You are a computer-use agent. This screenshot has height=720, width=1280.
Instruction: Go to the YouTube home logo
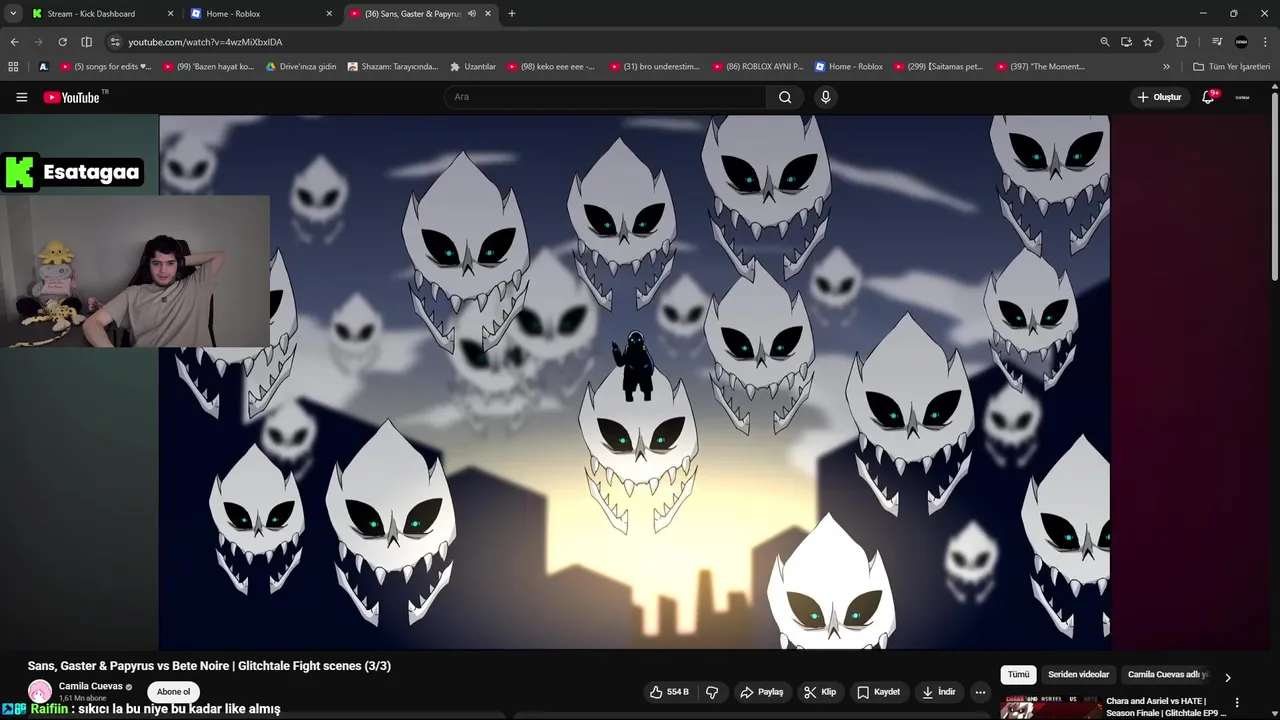click(x=73, y=97)
